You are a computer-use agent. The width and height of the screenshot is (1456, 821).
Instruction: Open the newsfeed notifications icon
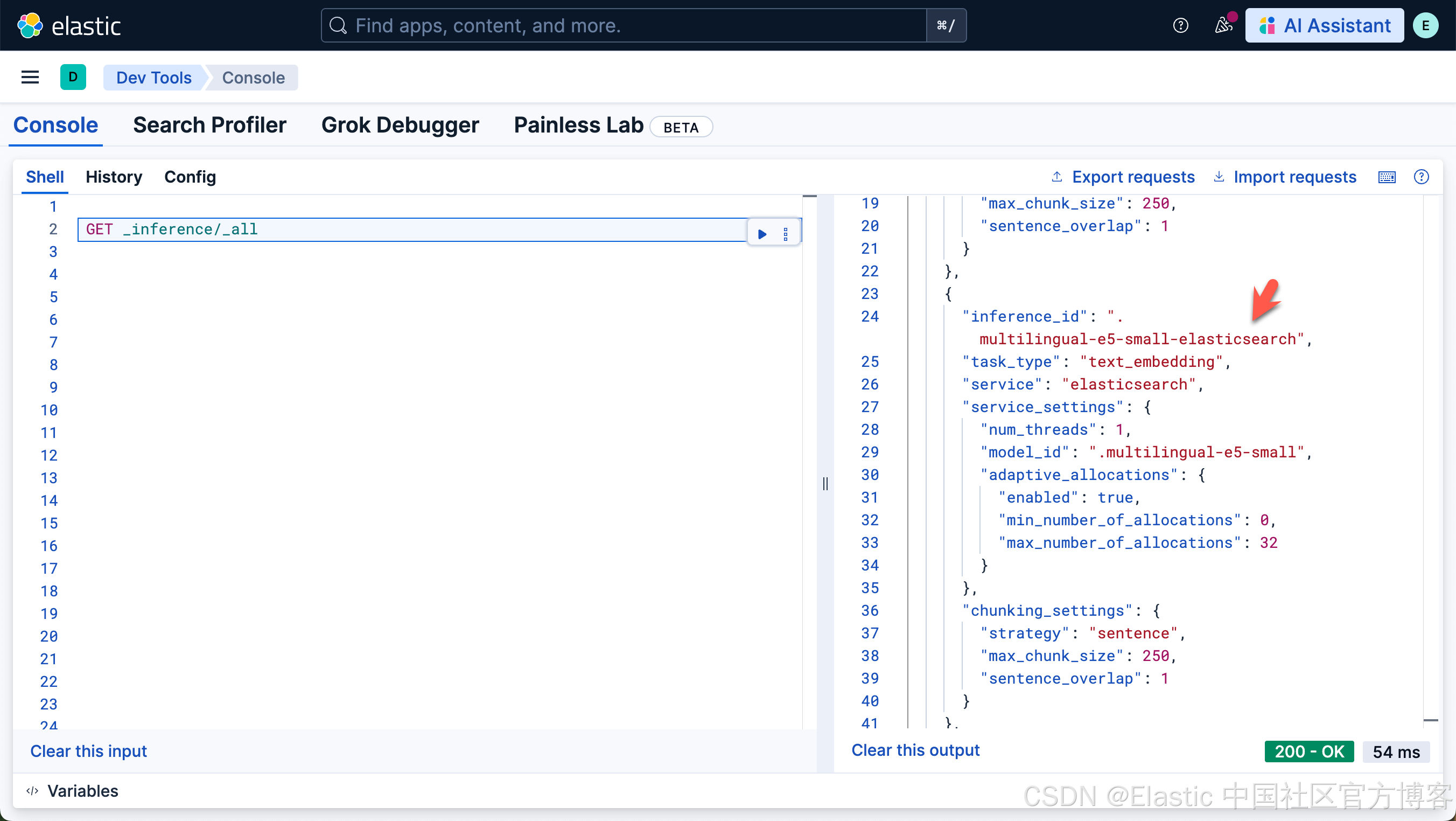(1223, 25)
